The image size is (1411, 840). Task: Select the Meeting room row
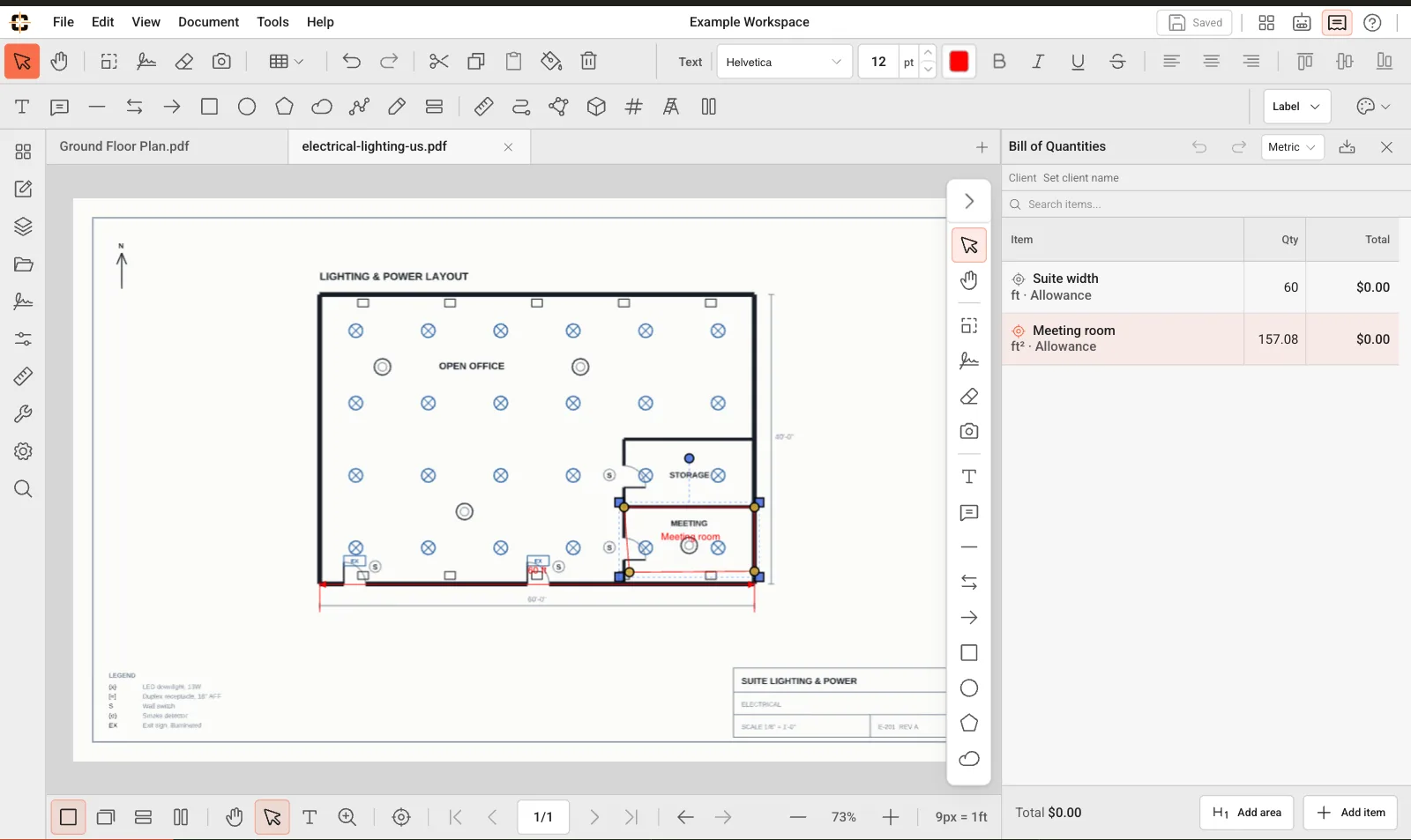click(1200, 339)
